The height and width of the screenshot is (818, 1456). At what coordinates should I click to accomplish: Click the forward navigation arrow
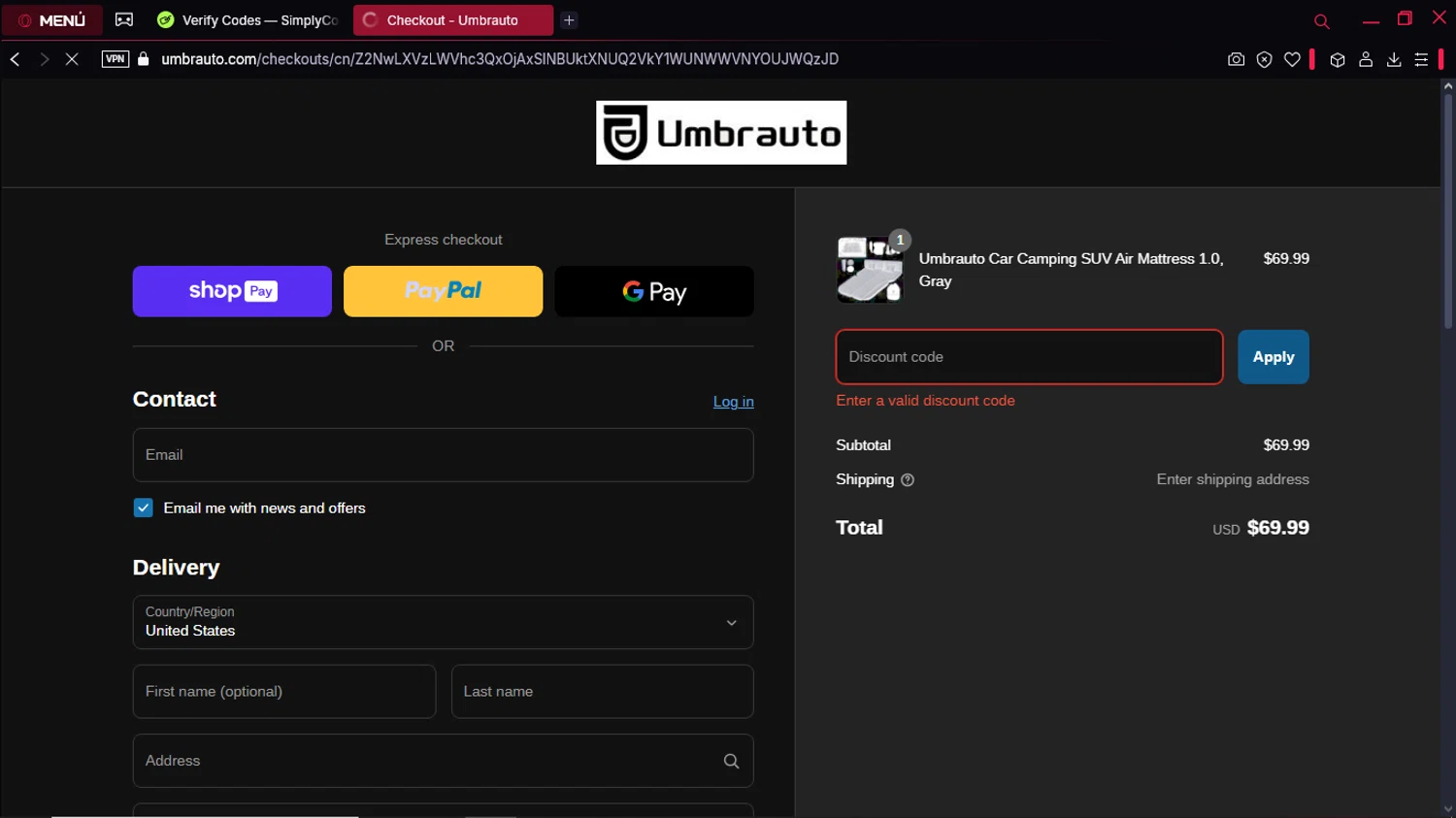tap(44, 59)
